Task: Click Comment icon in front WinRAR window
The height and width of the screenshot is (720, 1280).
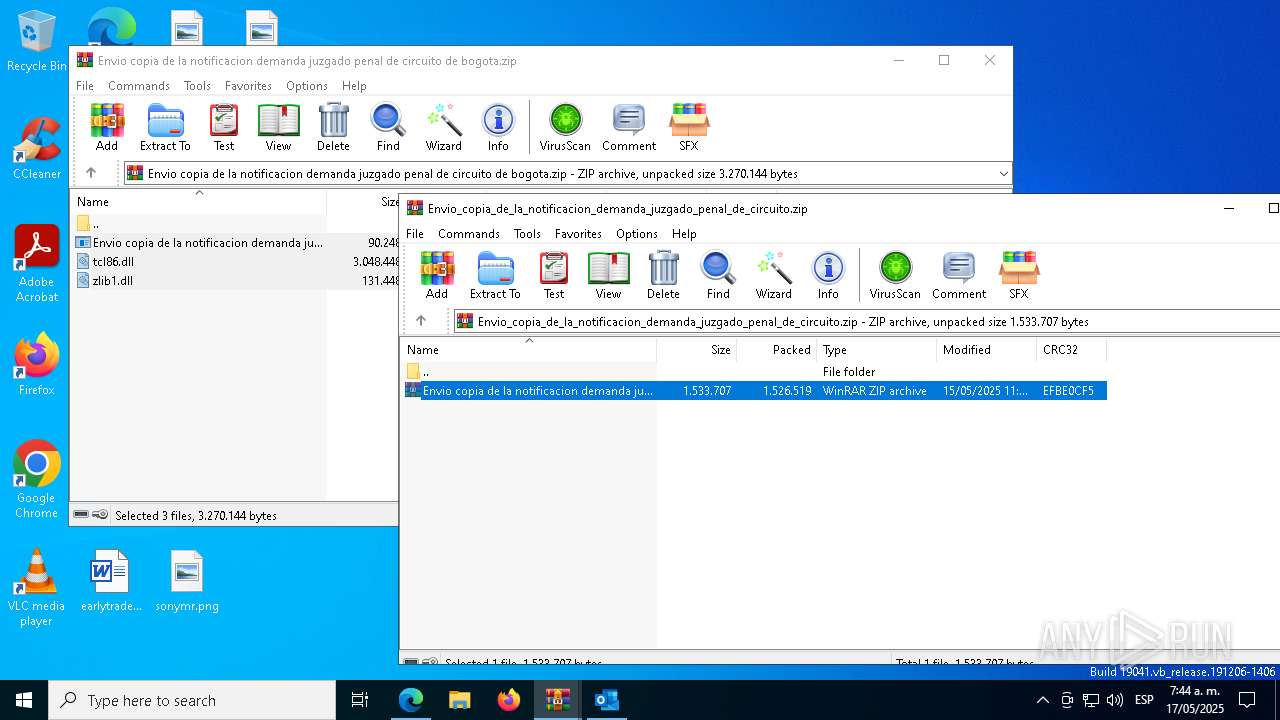Action: coord(959,275)
